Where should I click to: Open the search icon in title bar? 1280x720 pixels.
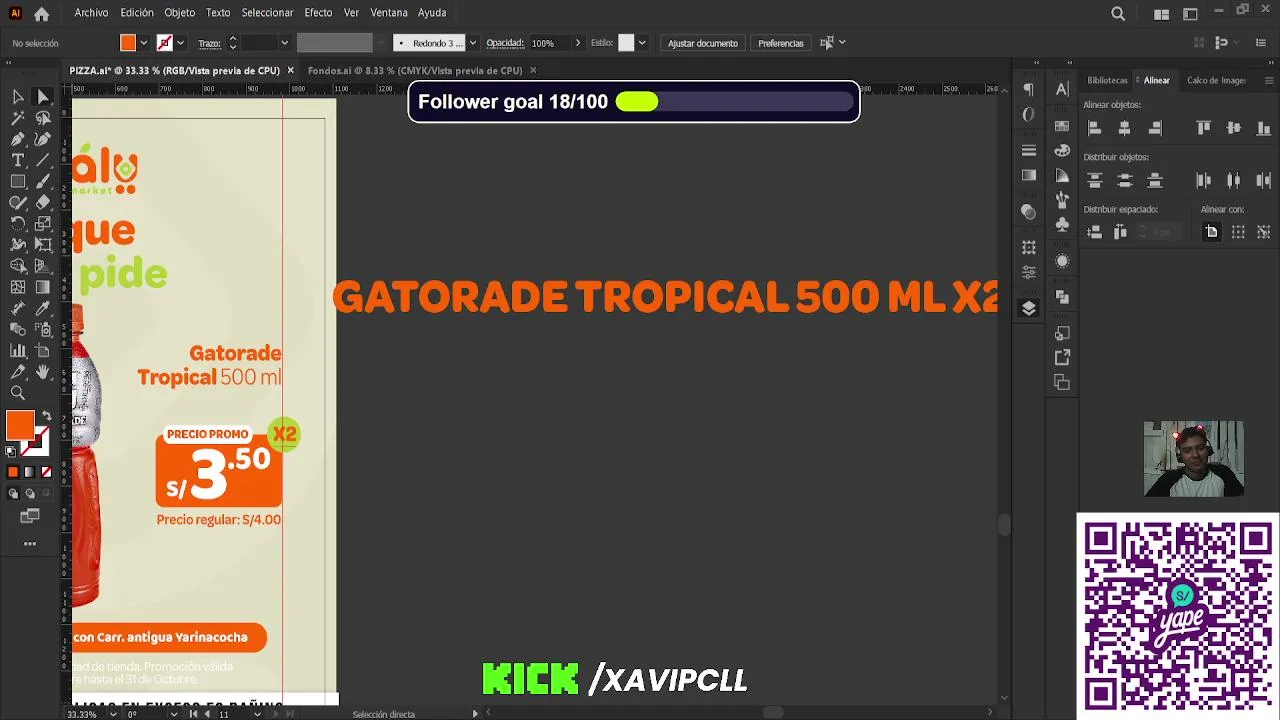[1118, 14]
